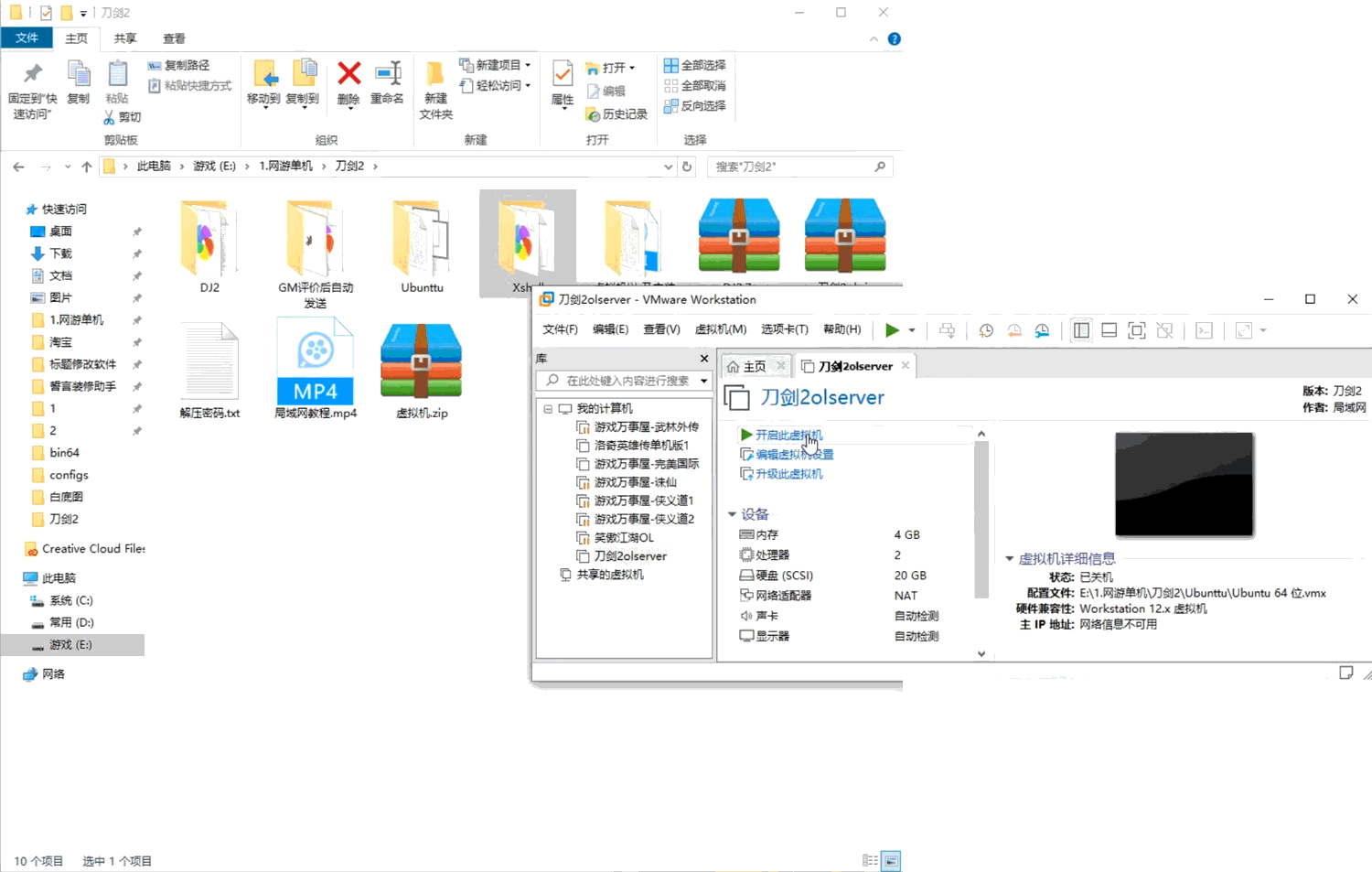Screen dimensions: 1372x872
Task: Open the 选项卡(T) menu in VMware
Action: tap(785, 329)
